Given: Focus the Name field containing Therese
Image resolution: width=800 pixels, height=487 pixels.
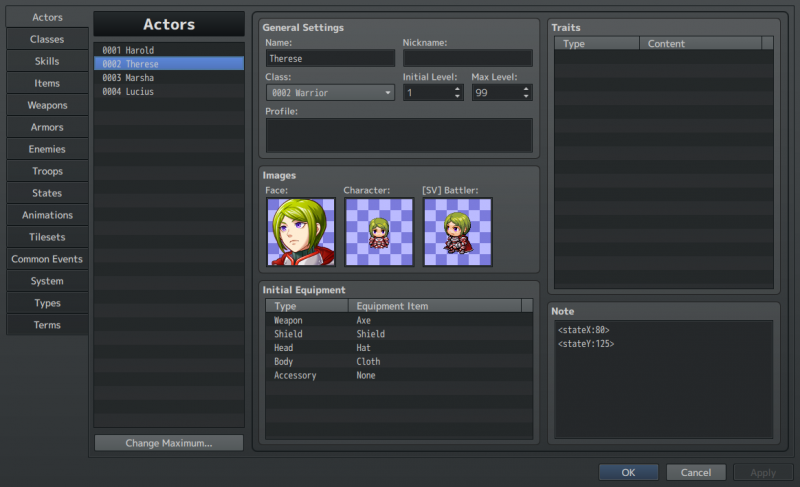Looking at the screenshot, I should click(x=330, y=59).
